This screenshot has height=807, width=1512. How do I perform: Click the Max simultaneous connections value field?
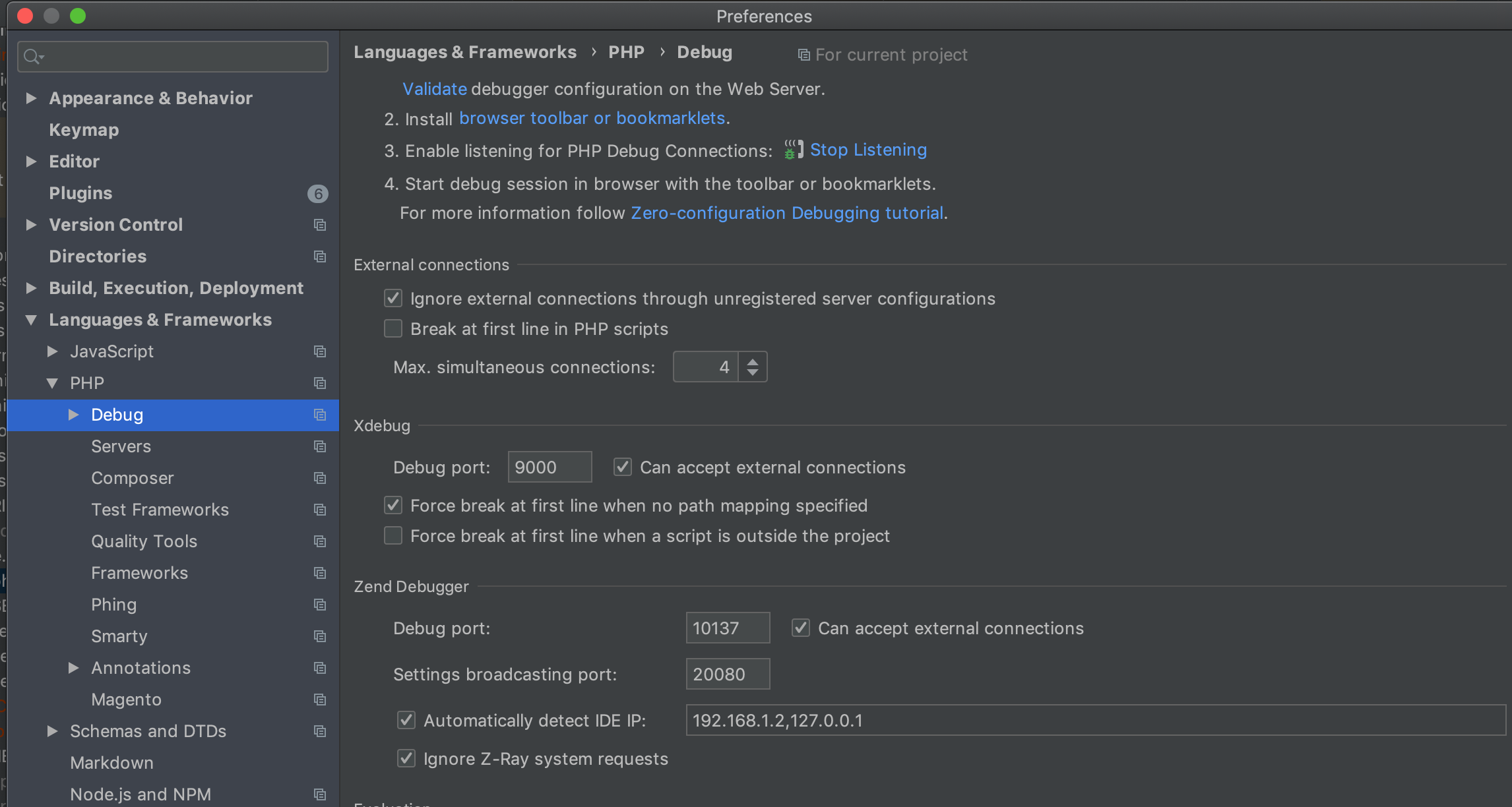(705, 367)
